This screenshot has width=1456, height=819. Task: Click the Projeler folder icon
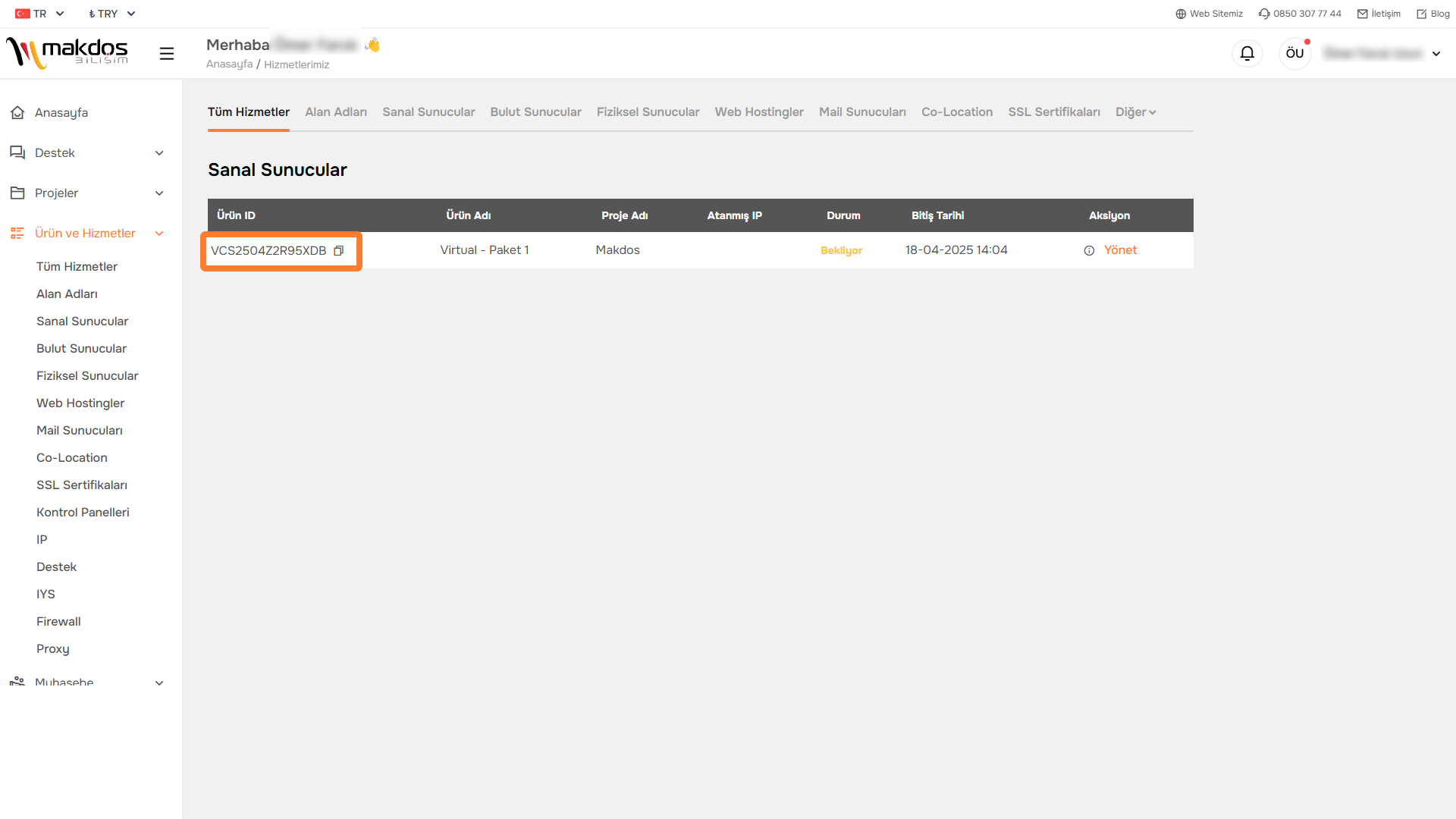[x=17, y=193]
